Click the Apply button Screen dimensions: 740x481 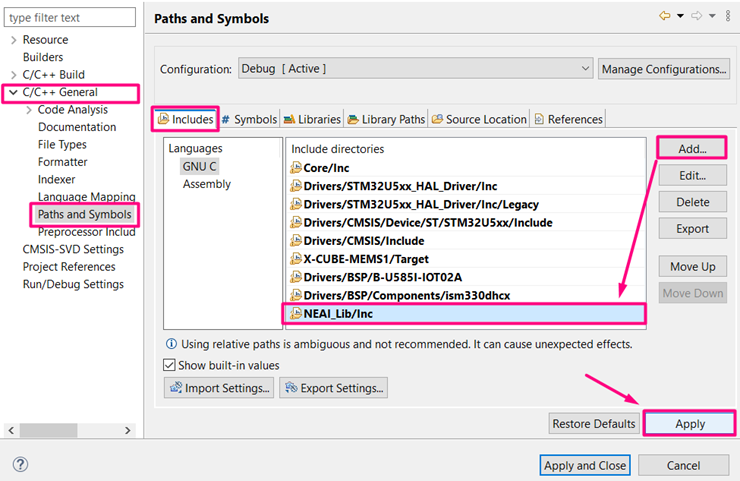(690, 423)
